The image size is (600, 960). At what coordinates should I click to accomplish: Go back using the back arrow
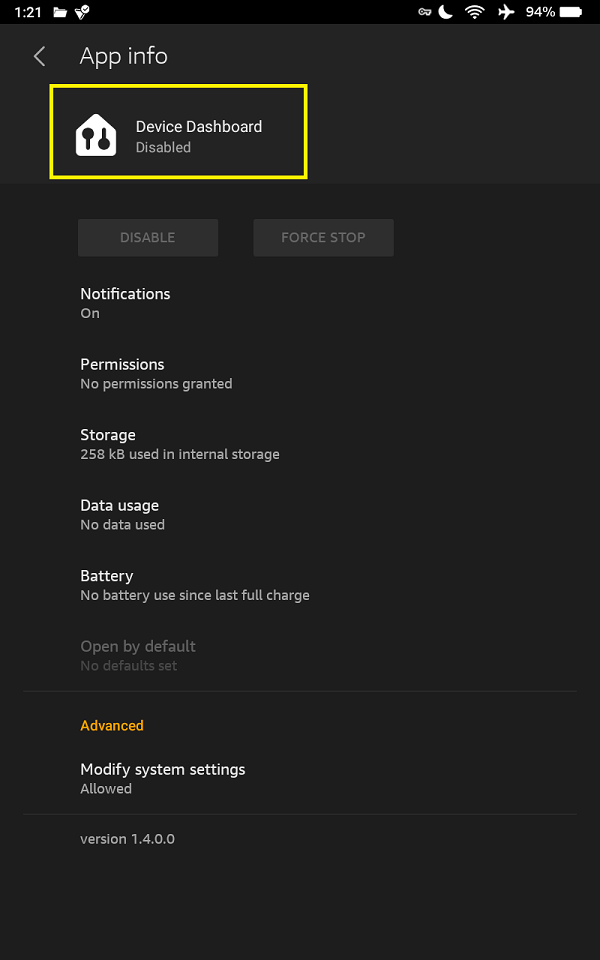coord(38,56)
